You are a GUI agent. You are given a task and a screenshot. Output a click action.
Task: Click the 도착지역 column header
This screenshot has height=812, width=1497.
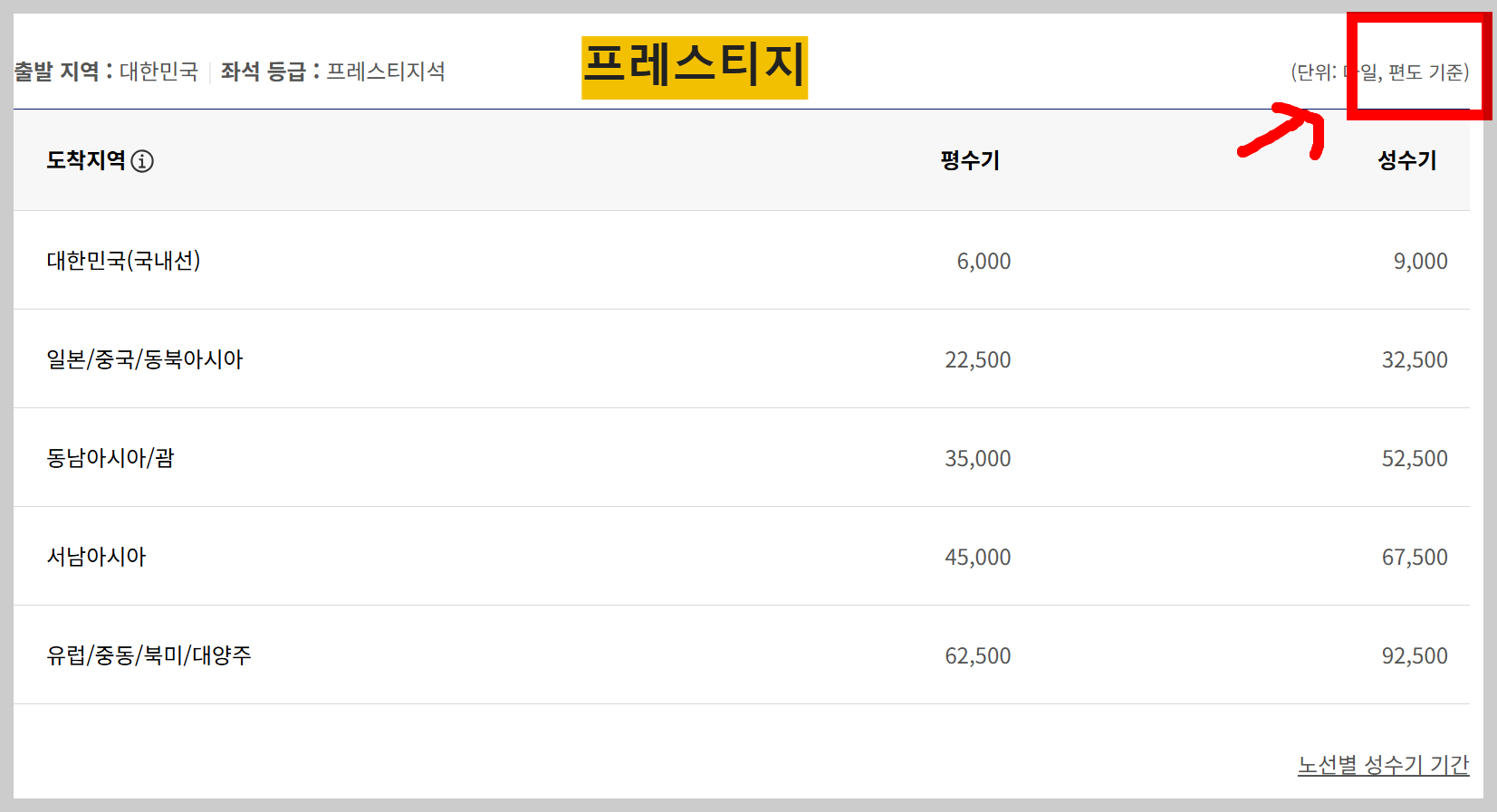click(x=86, y=160)
